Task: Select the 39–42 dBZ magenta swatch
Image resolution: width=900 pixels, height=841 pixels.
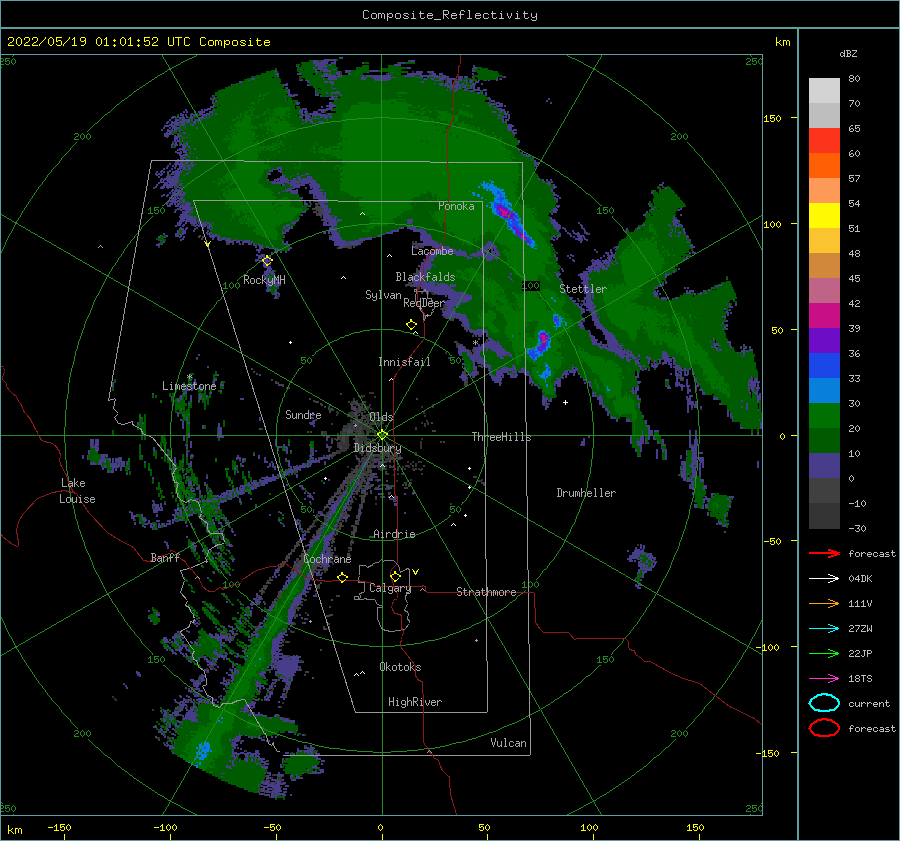Action: (x=824, y=316)
